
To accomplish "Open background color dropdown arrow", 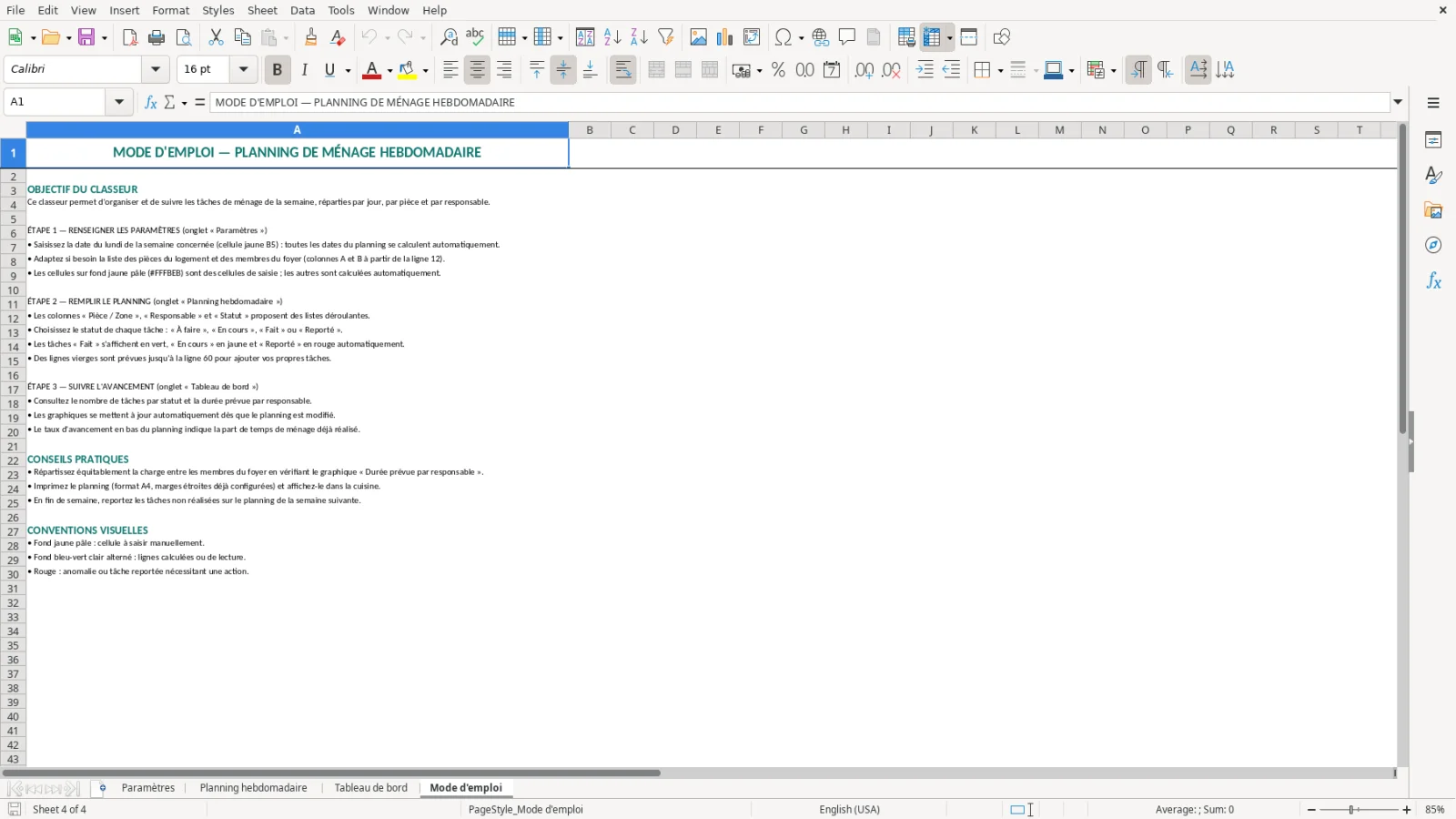I will coord(425,70).
